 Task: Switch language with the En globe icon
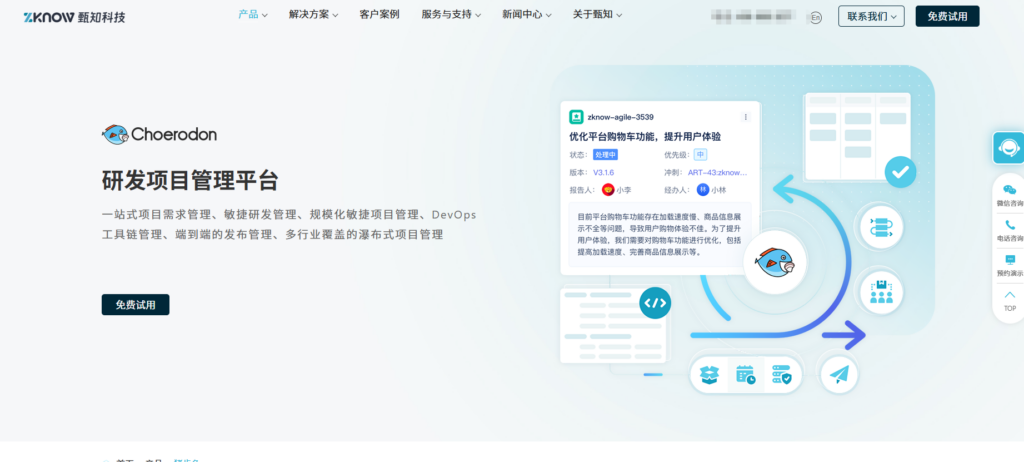(x=815, y=18)
